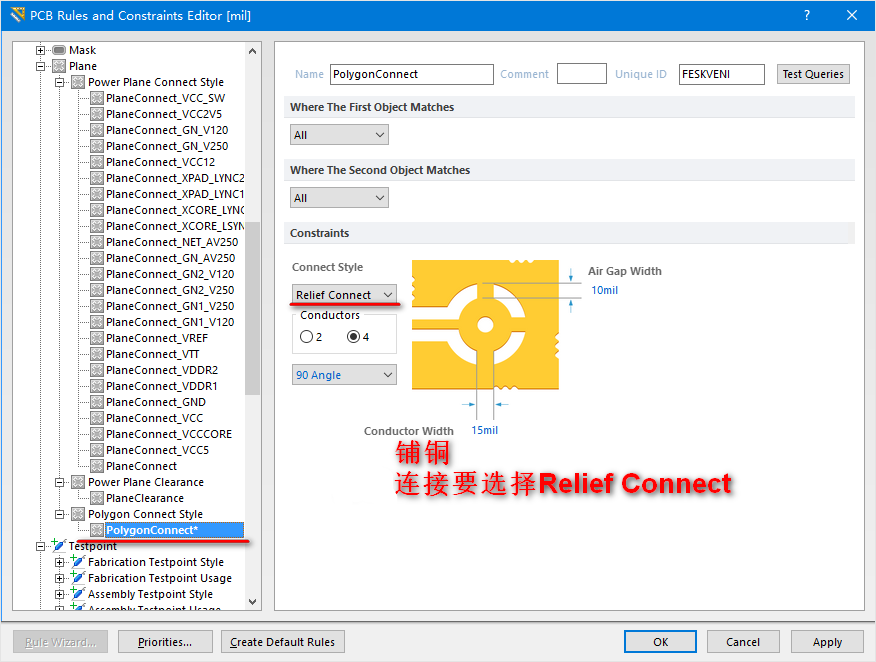Click the Plane category icon
Screen dimensions: 876x662
(x=59, y=66)
